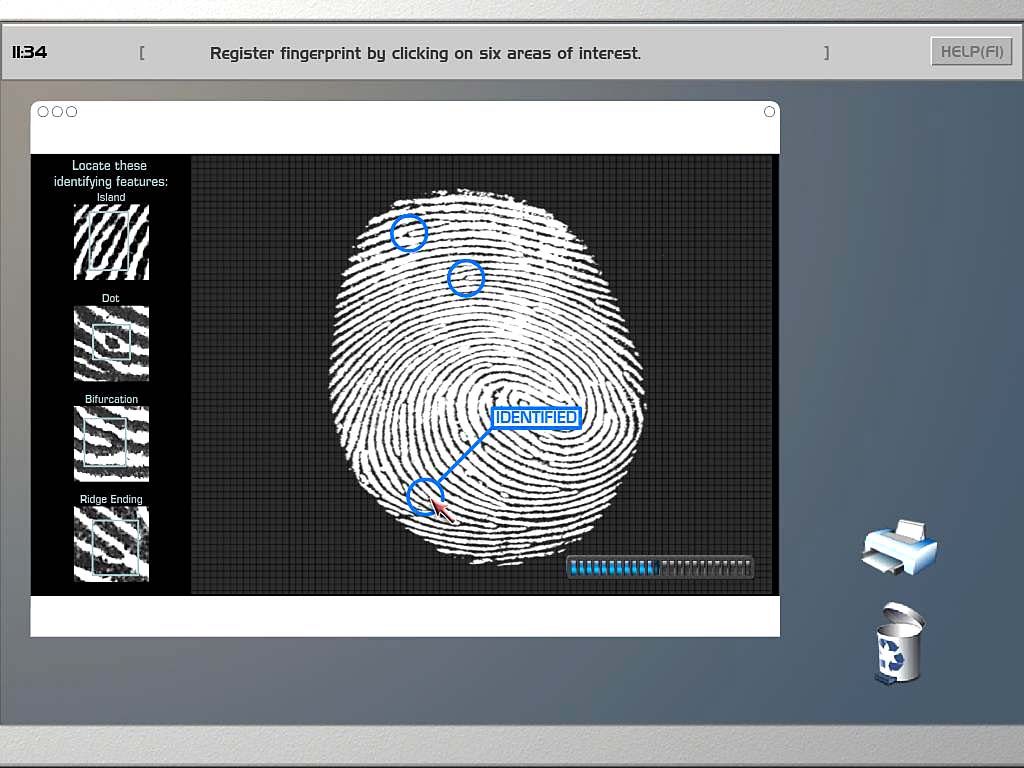Click the 11:34 timer display

coord(30,52)
